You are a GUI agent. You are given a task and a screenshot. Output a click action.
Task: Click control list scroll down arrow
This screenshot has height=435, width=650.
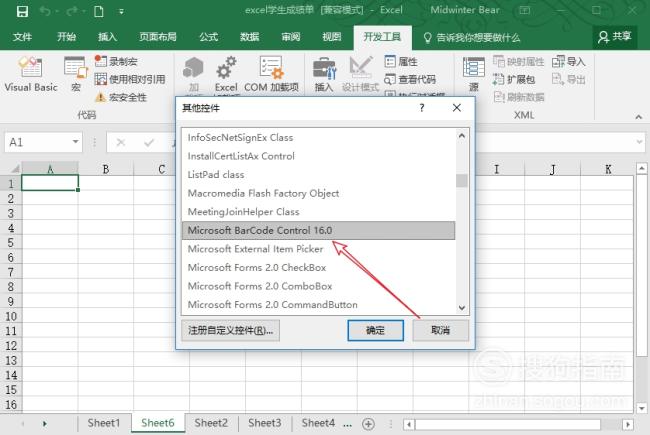pos(462,308)
